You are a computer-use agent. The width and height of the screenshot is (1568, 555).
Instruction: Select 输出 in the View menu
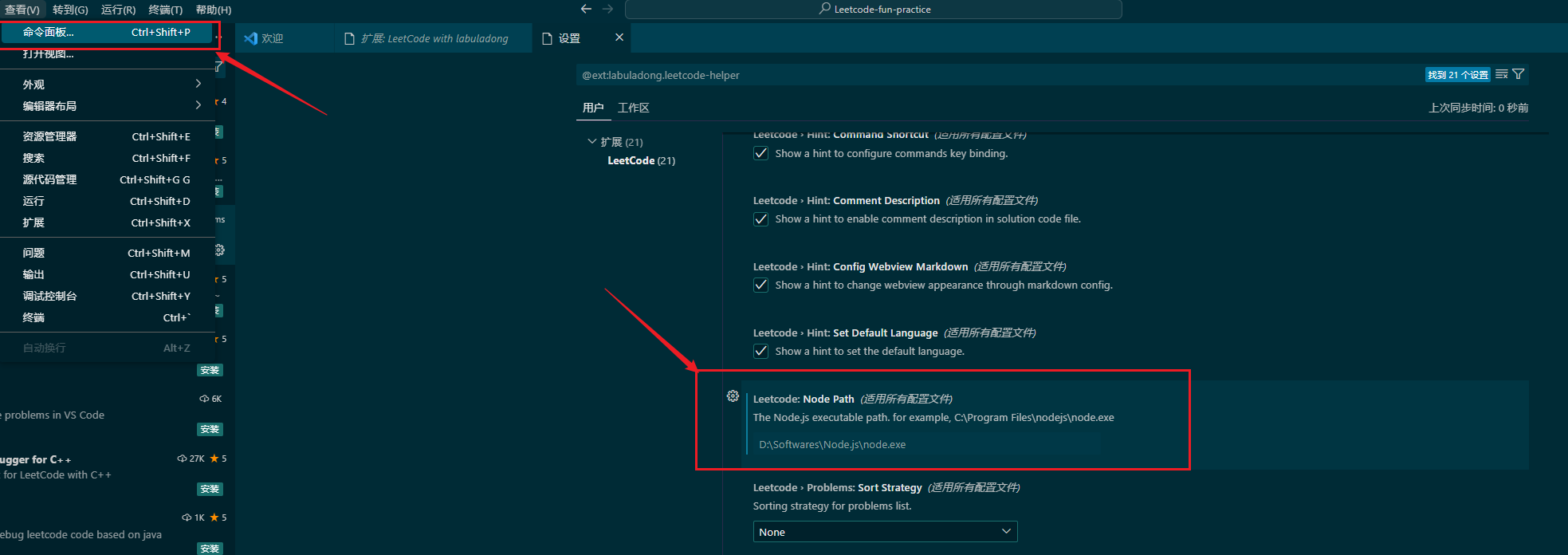108,274
